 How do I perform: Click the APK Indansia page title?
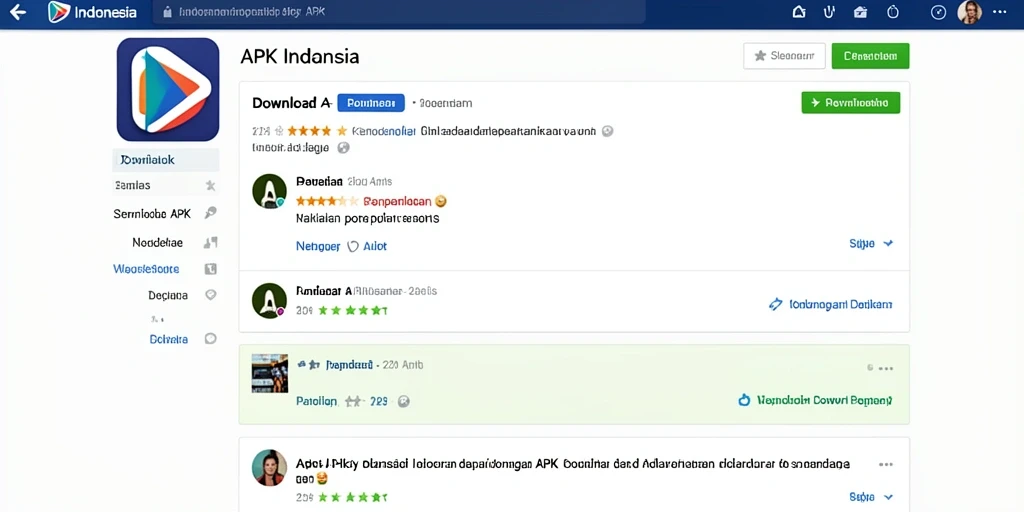[x=300, y=57]
